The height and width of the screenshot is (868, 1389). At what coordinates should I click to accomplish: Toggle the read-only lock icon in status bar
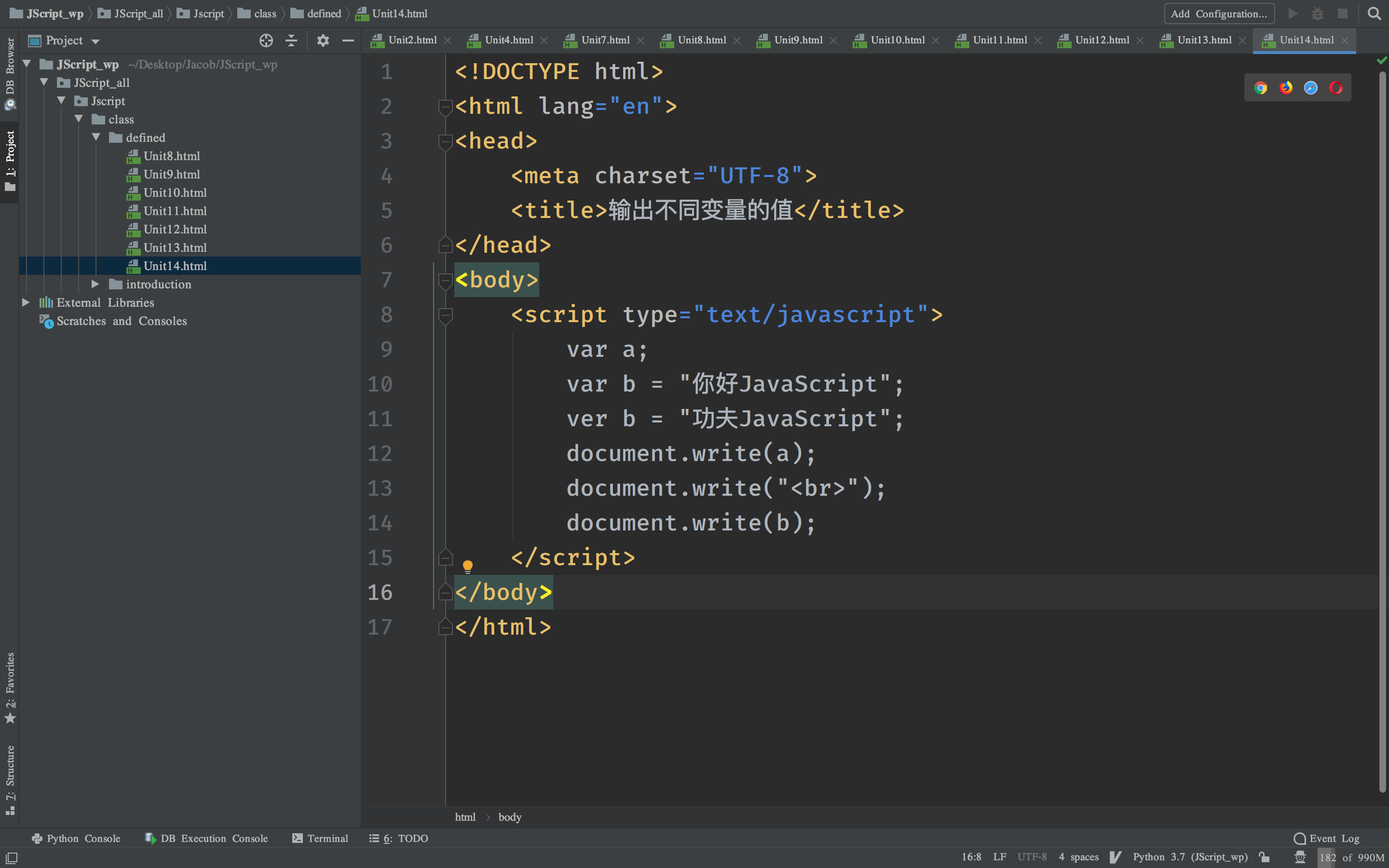(1264, 857)
